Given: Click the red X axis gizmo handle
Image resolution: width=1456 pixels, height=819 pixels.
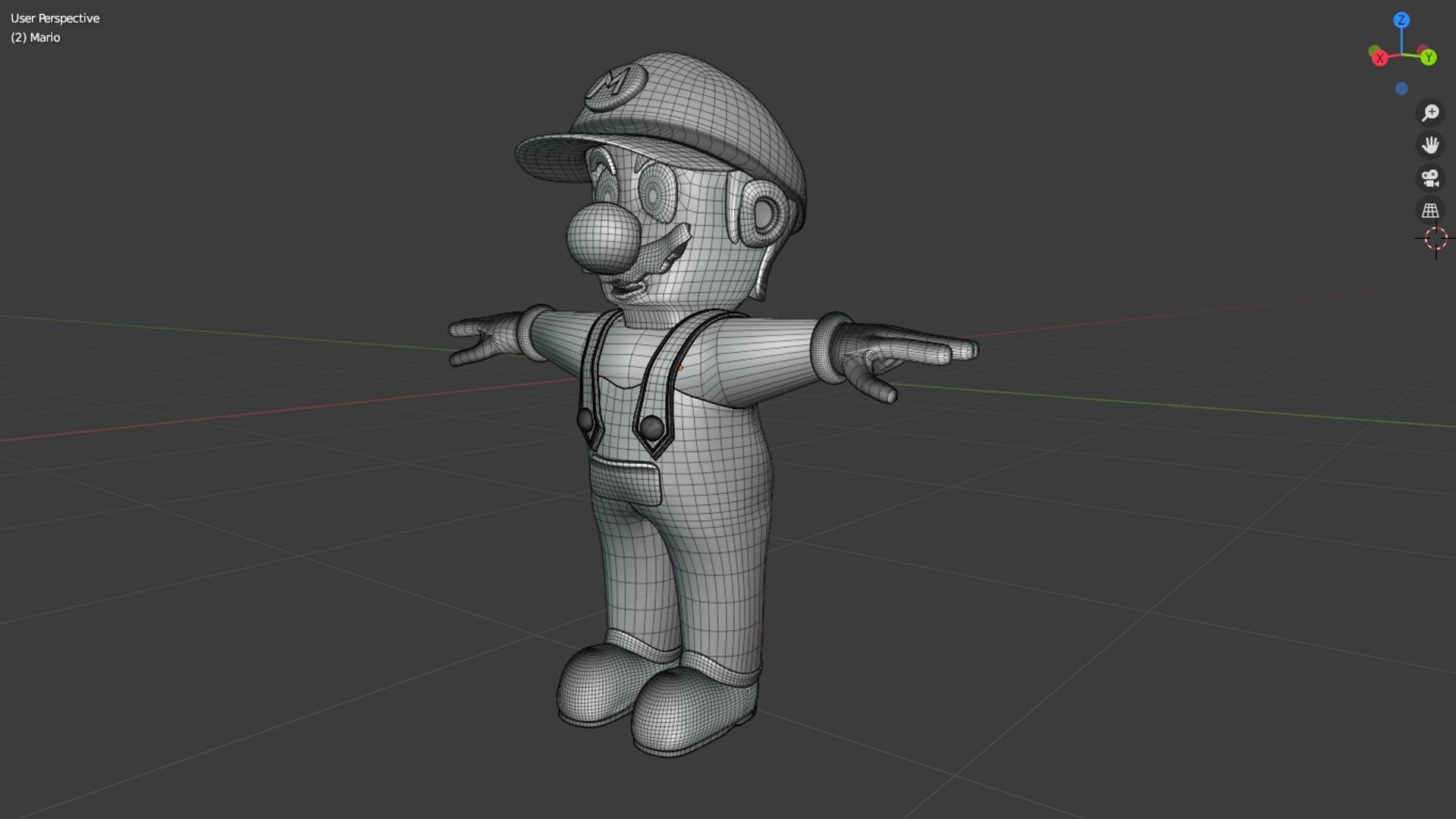Looking at the screenshot, I should [x=1380, y=58].
